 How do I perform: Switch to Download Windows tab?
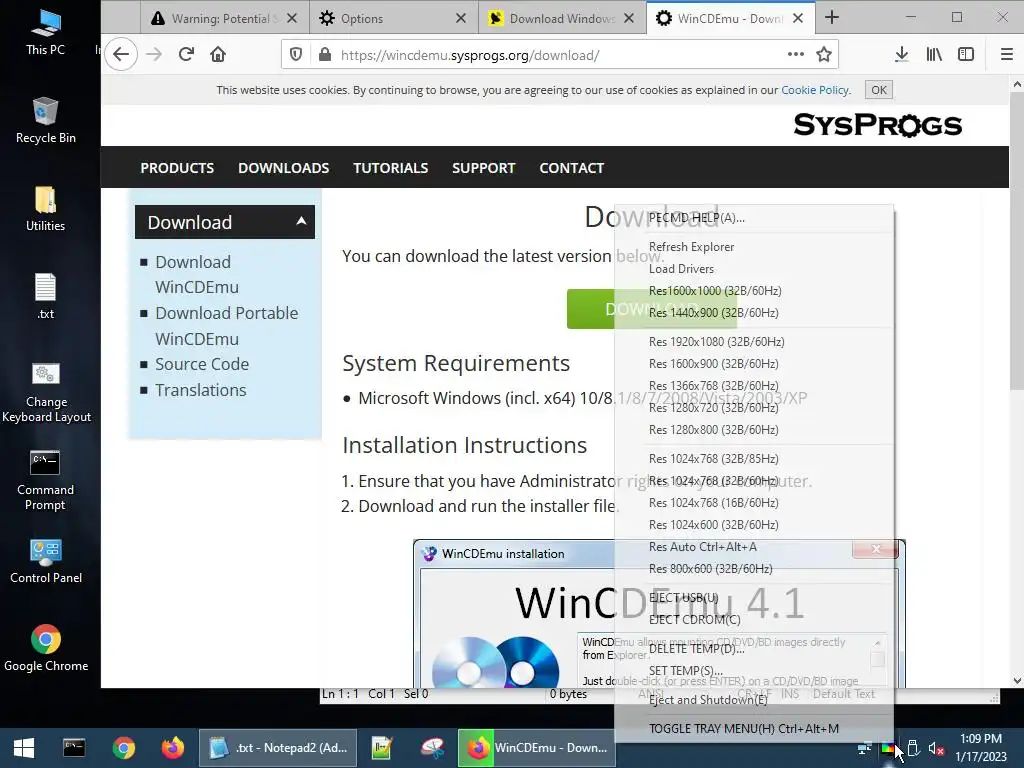click(562, 18)
